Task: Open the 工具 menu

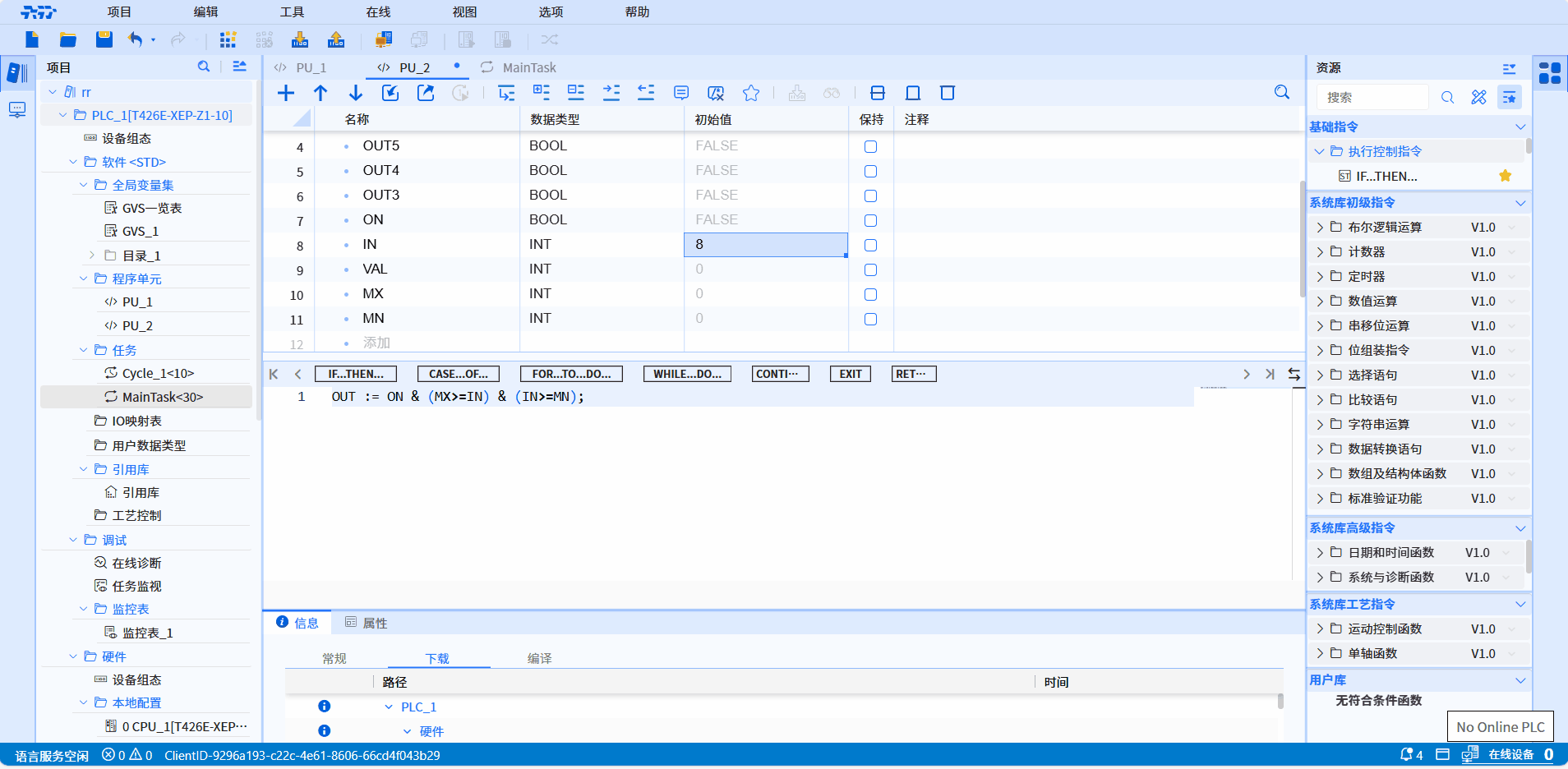Action: point(292,12)
